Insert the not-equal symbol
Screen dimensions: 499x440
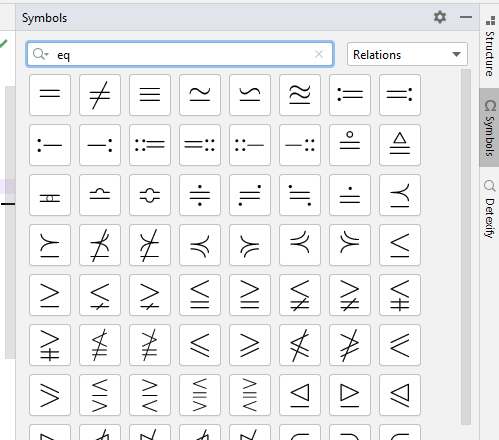[x=100, y=95]
